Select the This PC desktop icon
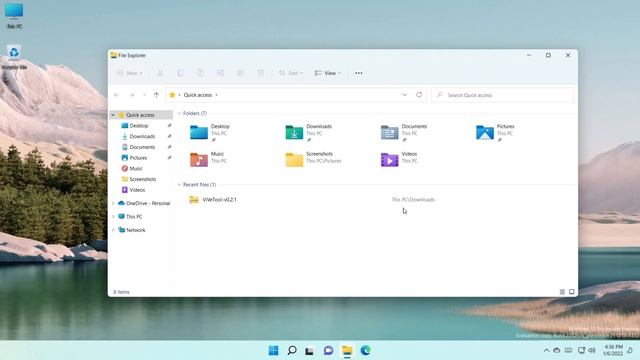Viewport: 640px width, 360px height. pyautogui.click(x=14, y=16)
